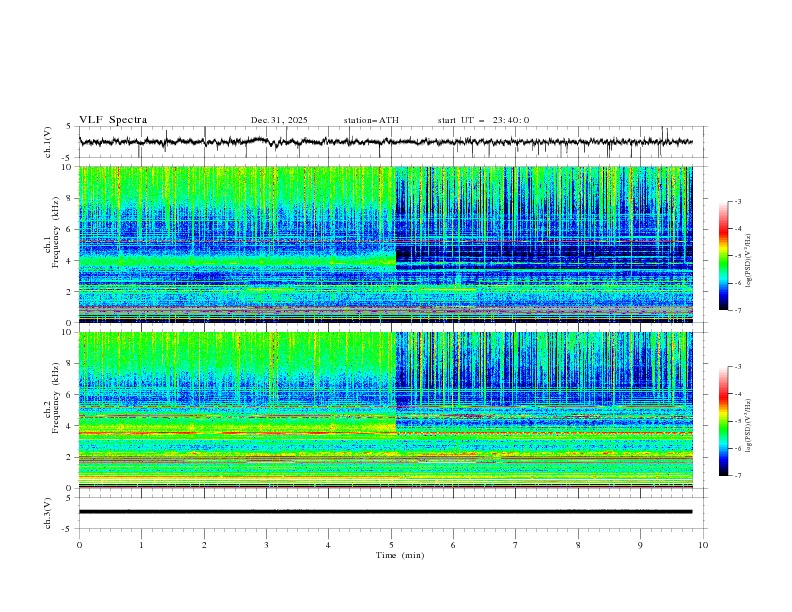Viewport: 792px width, 612px height.
Task: Click time axis tick label "6"
Action: point(453,545)
